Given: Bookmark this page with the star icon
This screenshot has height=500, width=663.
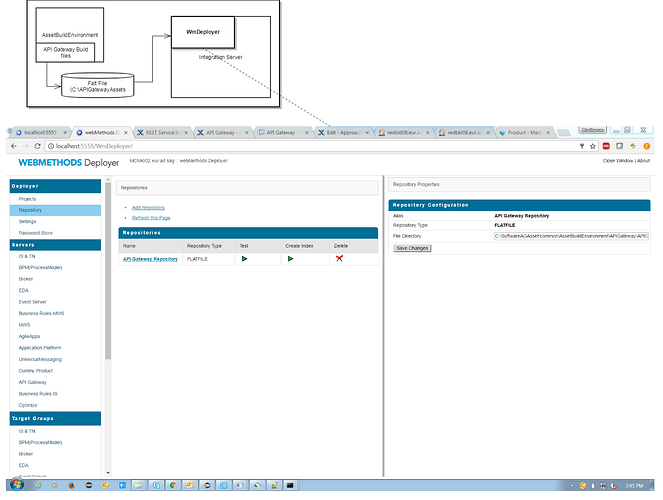Looking at the screenshot, I should (x=592, y=146).
